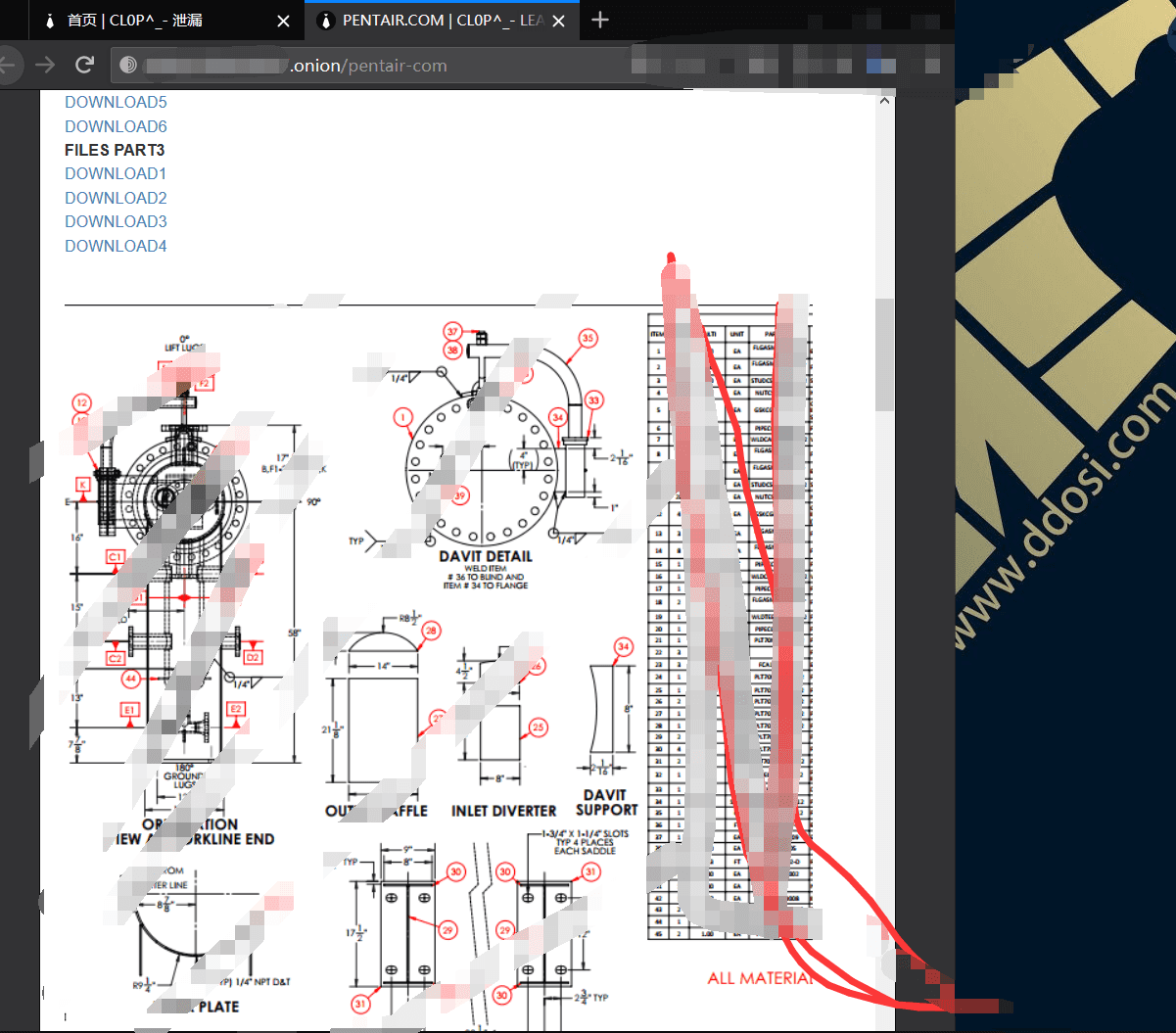Viewport: 1176px width, 1033px height.
Task: Click the FILES PART3 heading text
Action: (115, 150)
